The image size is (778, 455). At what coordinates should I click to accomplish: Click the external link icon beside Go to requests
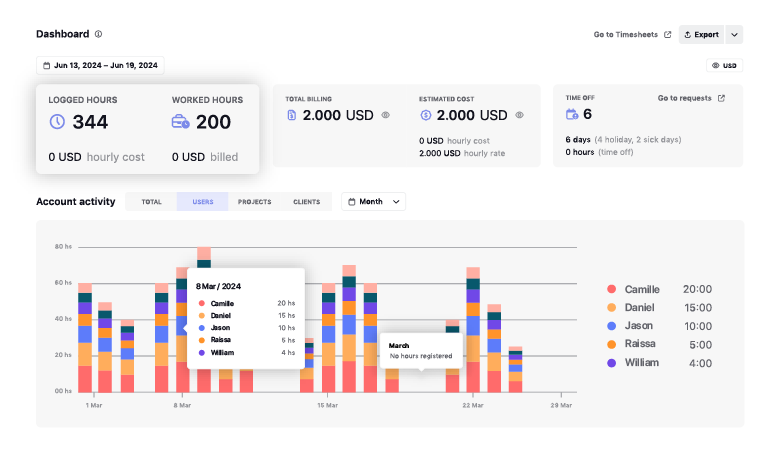722,98
